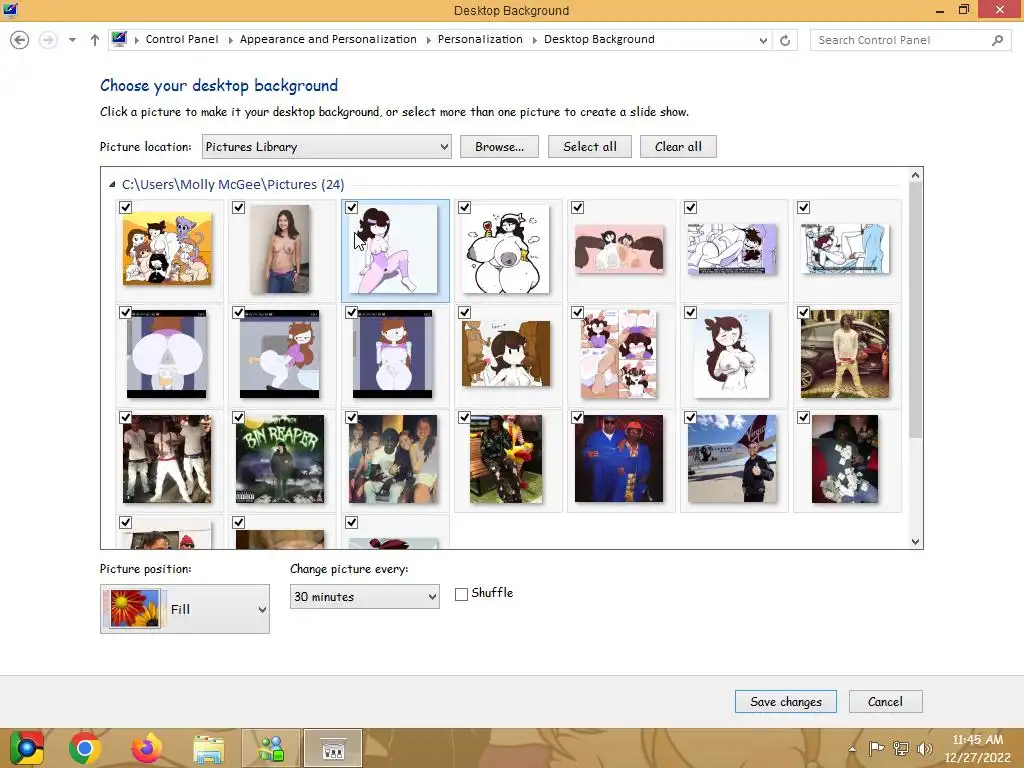This screenshot has width=1024, height=768.
Task: Go back with the Back arrow
Action: (20, 40)
